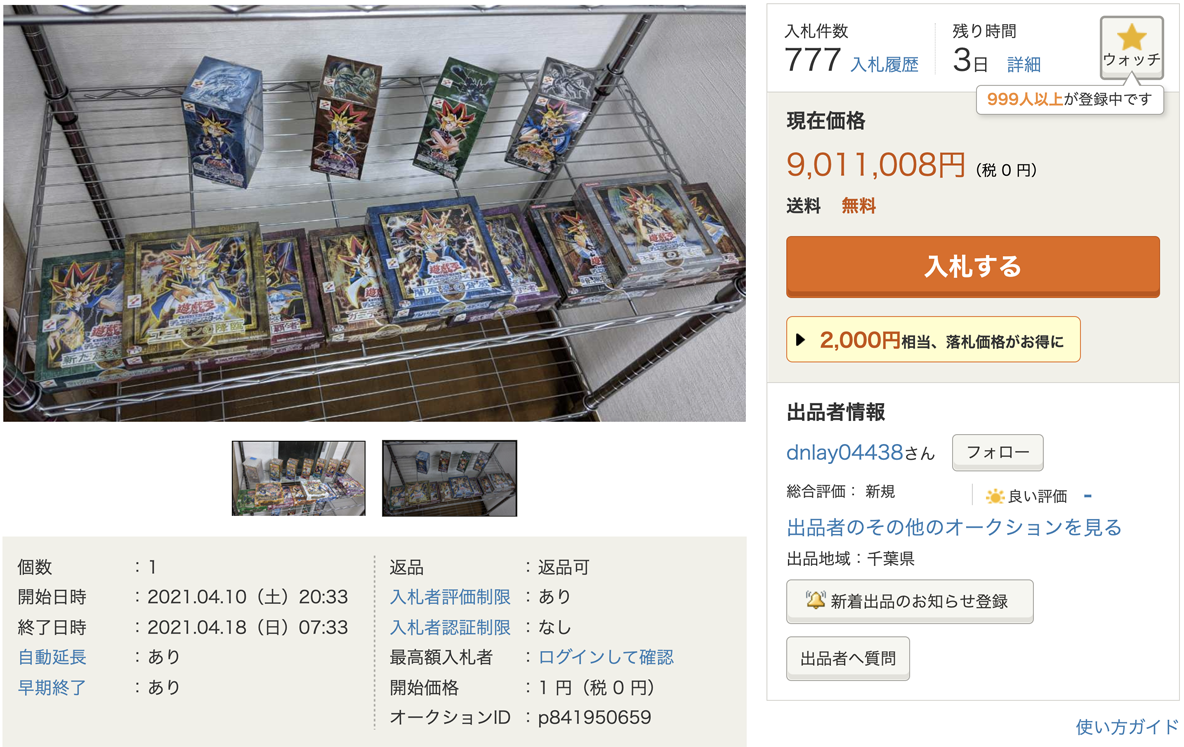Click the bell icon for new listing alerts
The height and width of the screenshot is (747, 1184).
coord(816,600)
